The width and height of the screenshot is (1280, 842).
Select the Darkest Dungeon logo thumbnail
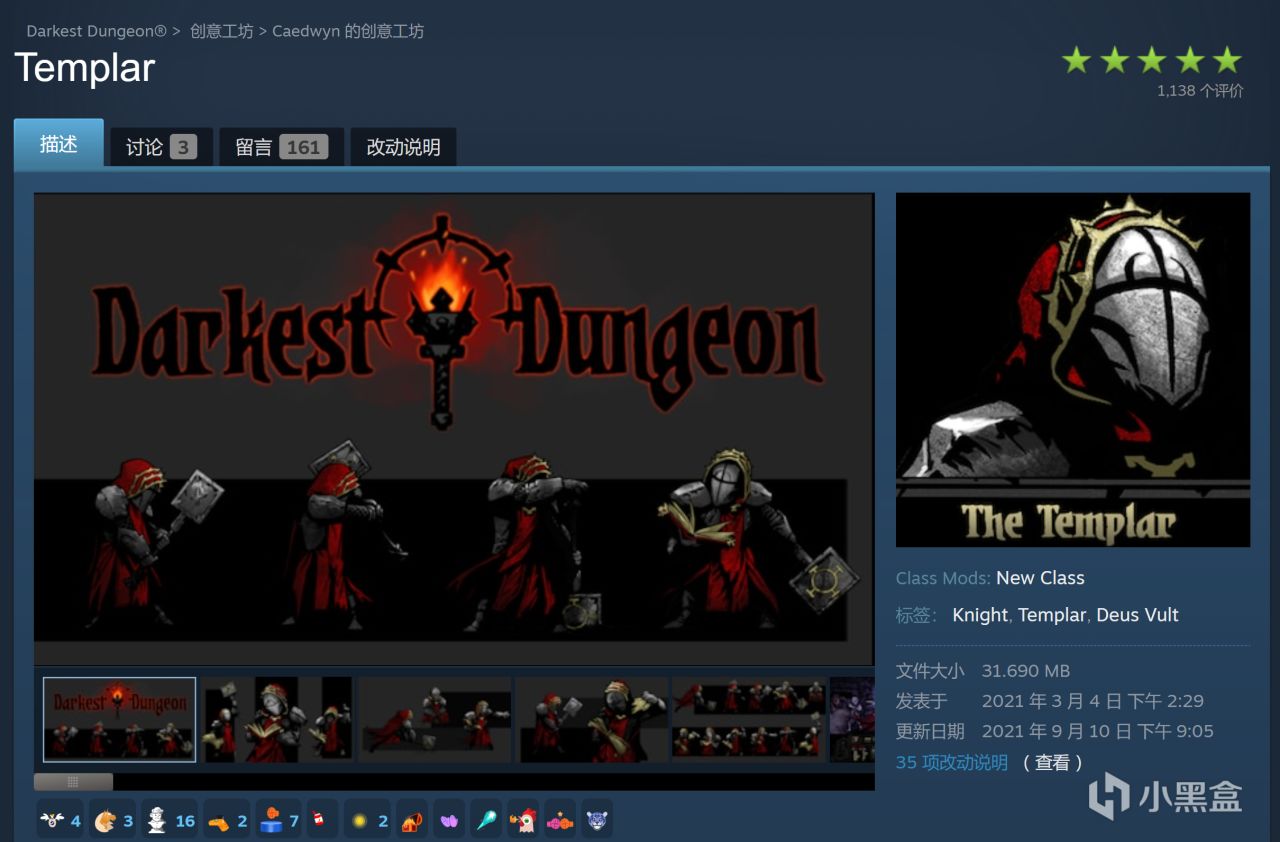(119, 719)
